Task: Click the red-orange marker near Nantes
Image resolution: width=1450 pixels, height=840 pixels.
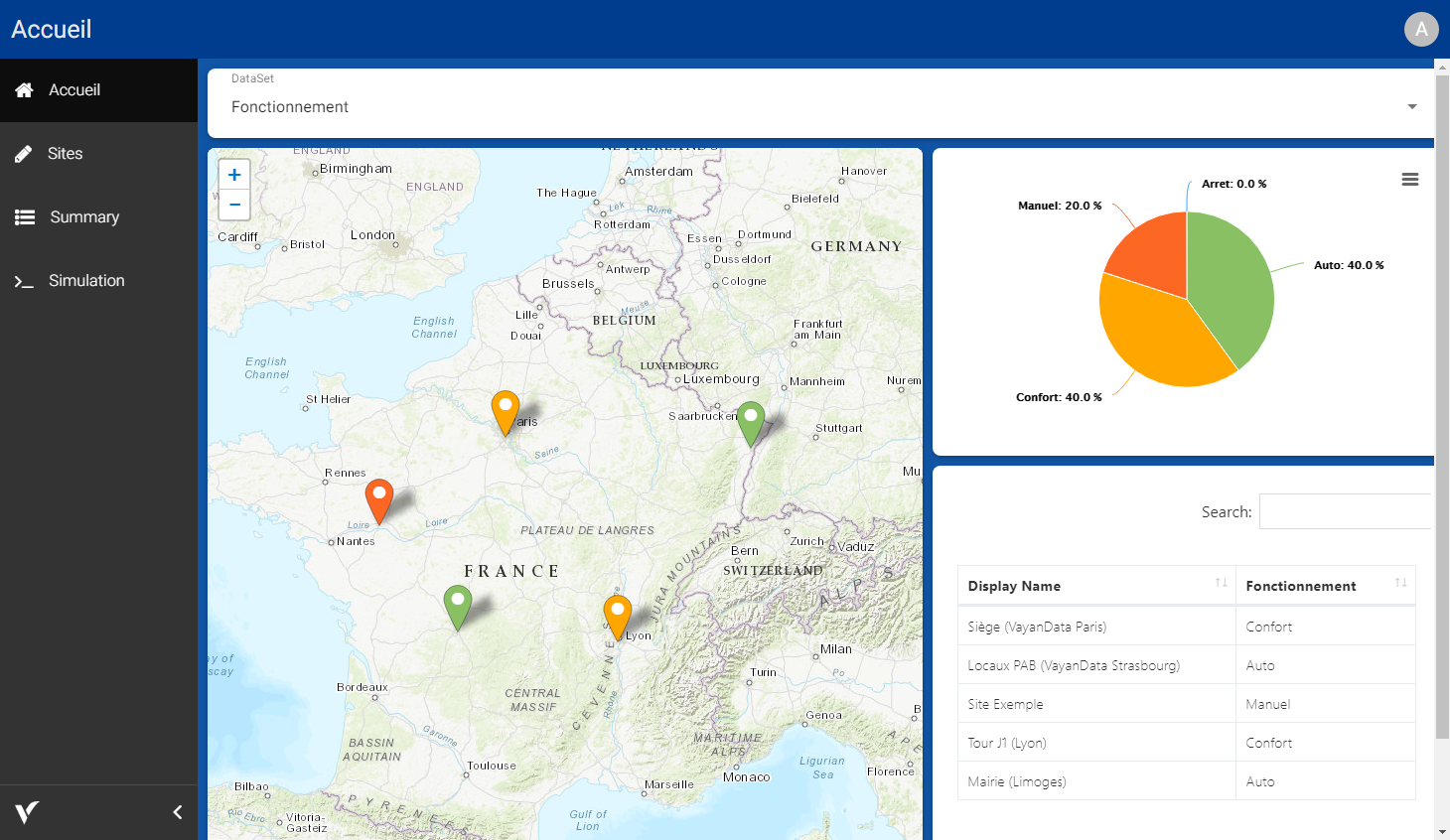Action: (x=378, y=496)
